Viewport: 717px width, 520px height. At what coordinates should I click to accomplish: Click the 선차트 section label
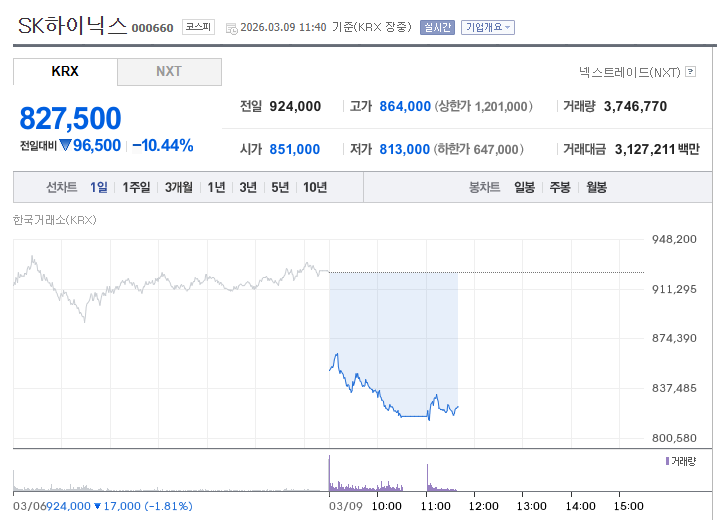[x=62, y=187]
